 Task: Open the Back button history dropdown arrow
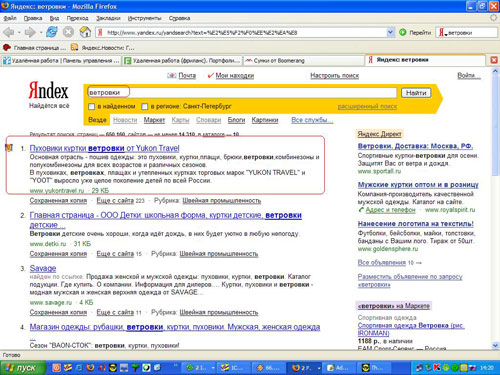(19, 32)
